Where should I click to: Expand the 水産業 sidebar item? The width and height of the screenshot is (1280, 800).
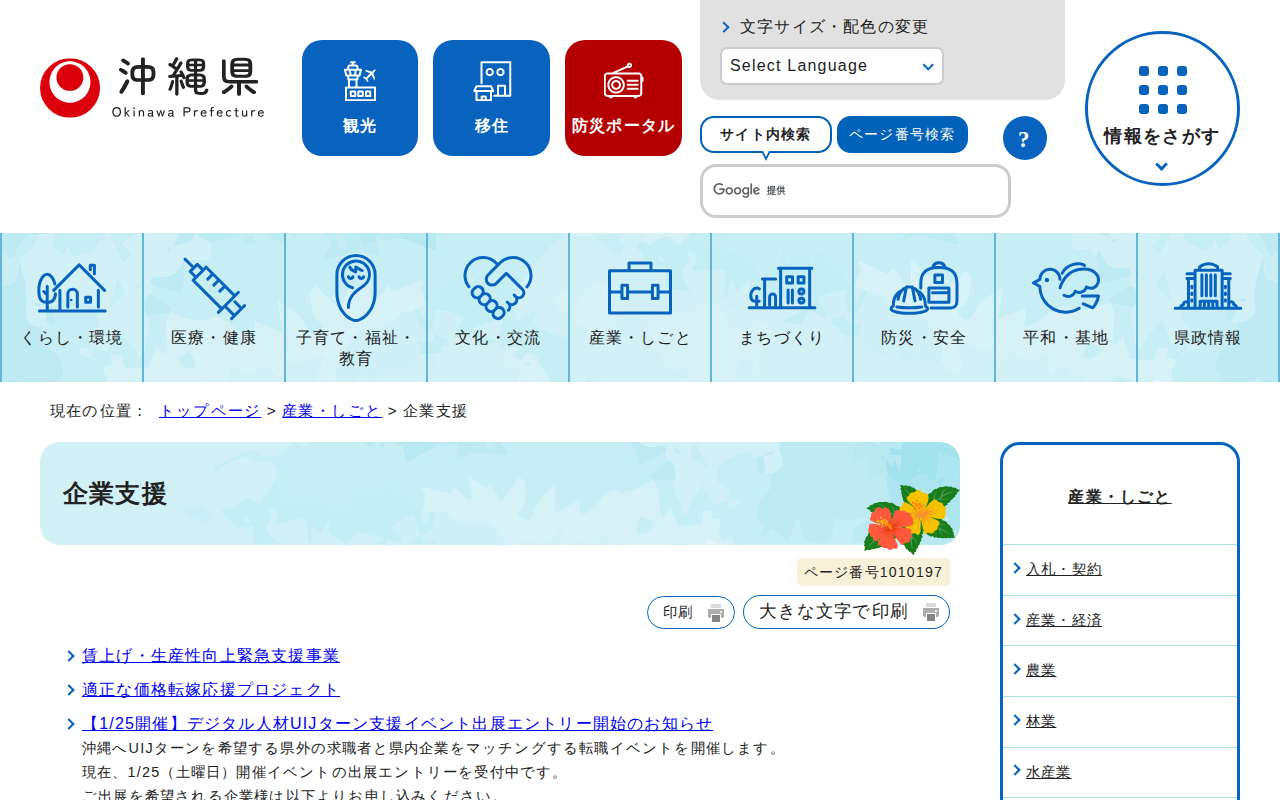1048,771
